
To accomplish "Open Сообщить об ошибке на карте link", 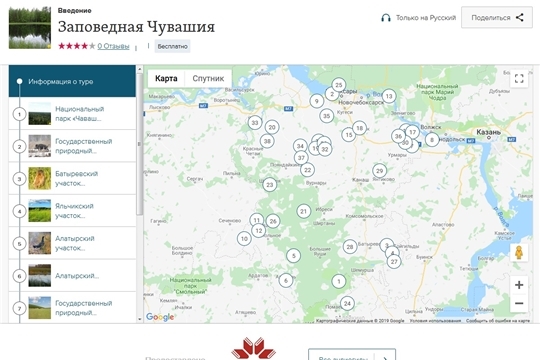I will pyautogui.click(x=498, y=321).
